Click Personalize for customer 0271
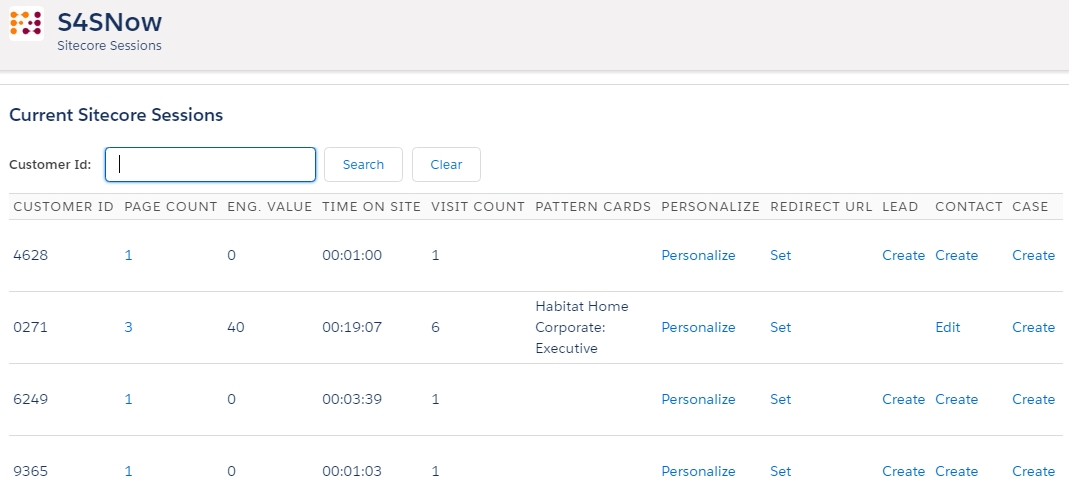Viewport: 1069px width, 491px height. point(698,328)
